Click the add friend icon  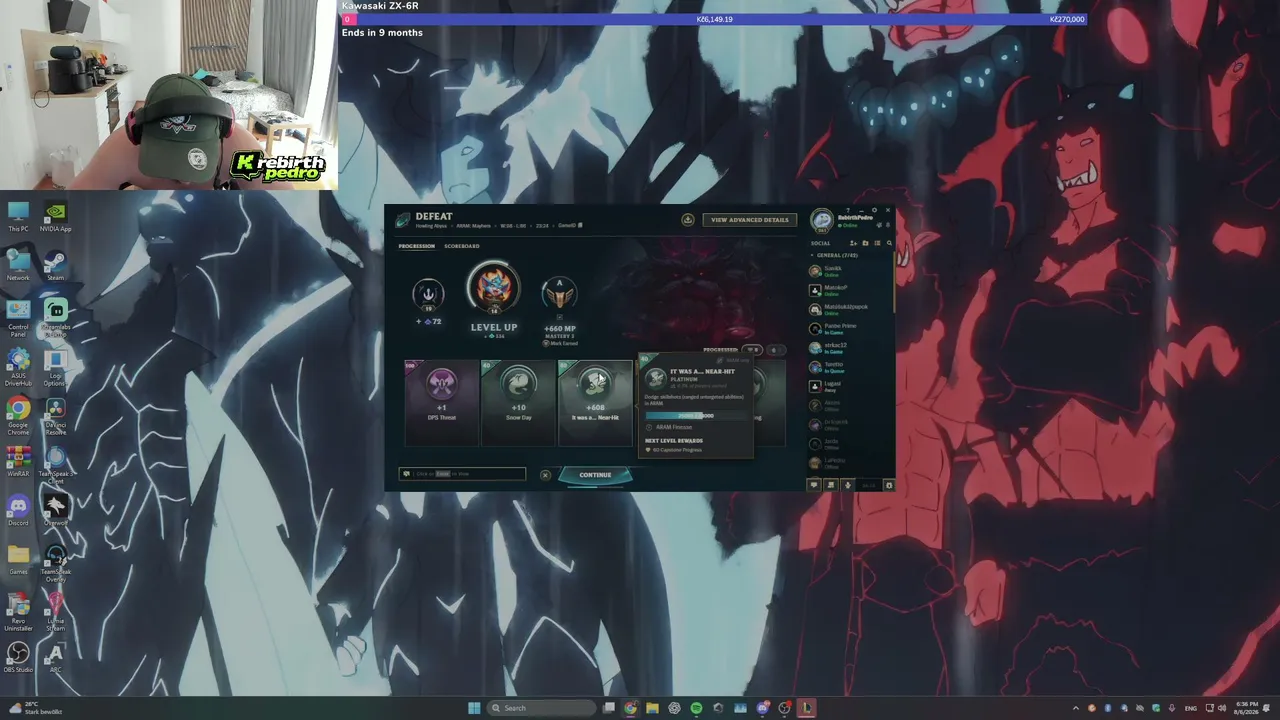pyautogui.click(x=853, y=243)
